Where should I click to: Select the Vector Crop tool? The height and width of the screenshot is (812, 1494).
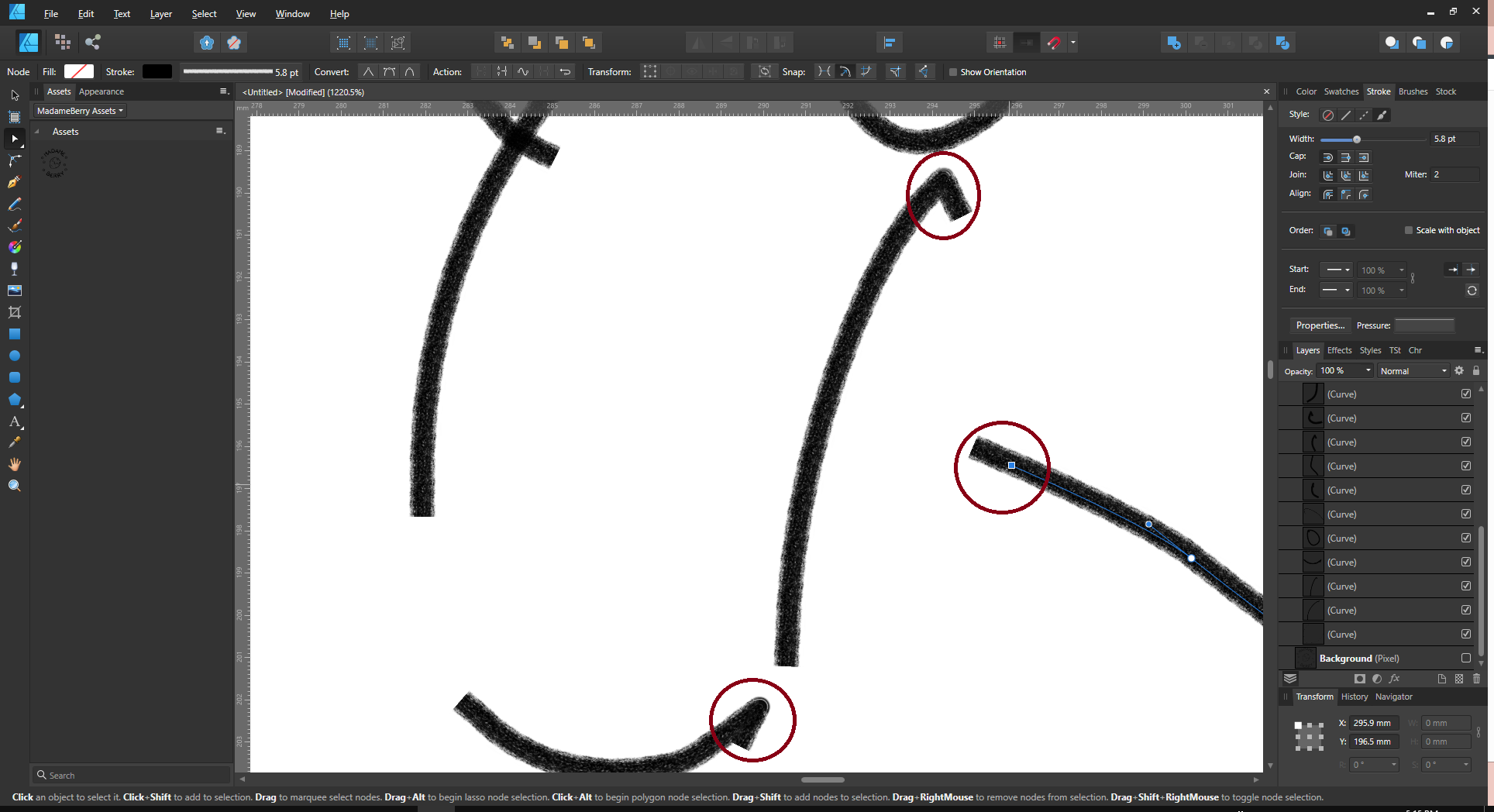[15, 312]
